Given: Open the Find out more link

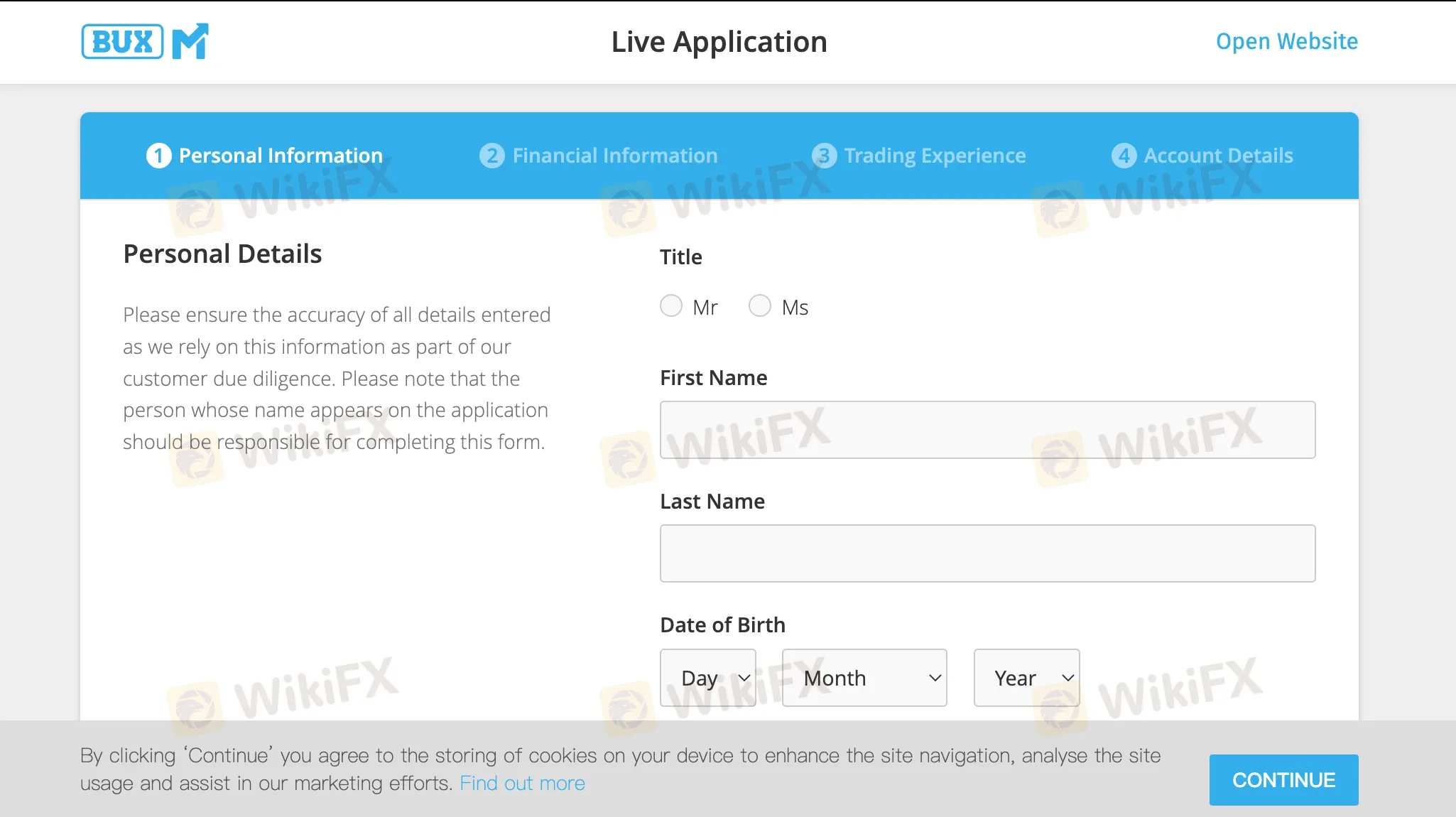Looking at the screenshot, I should 522,783.
